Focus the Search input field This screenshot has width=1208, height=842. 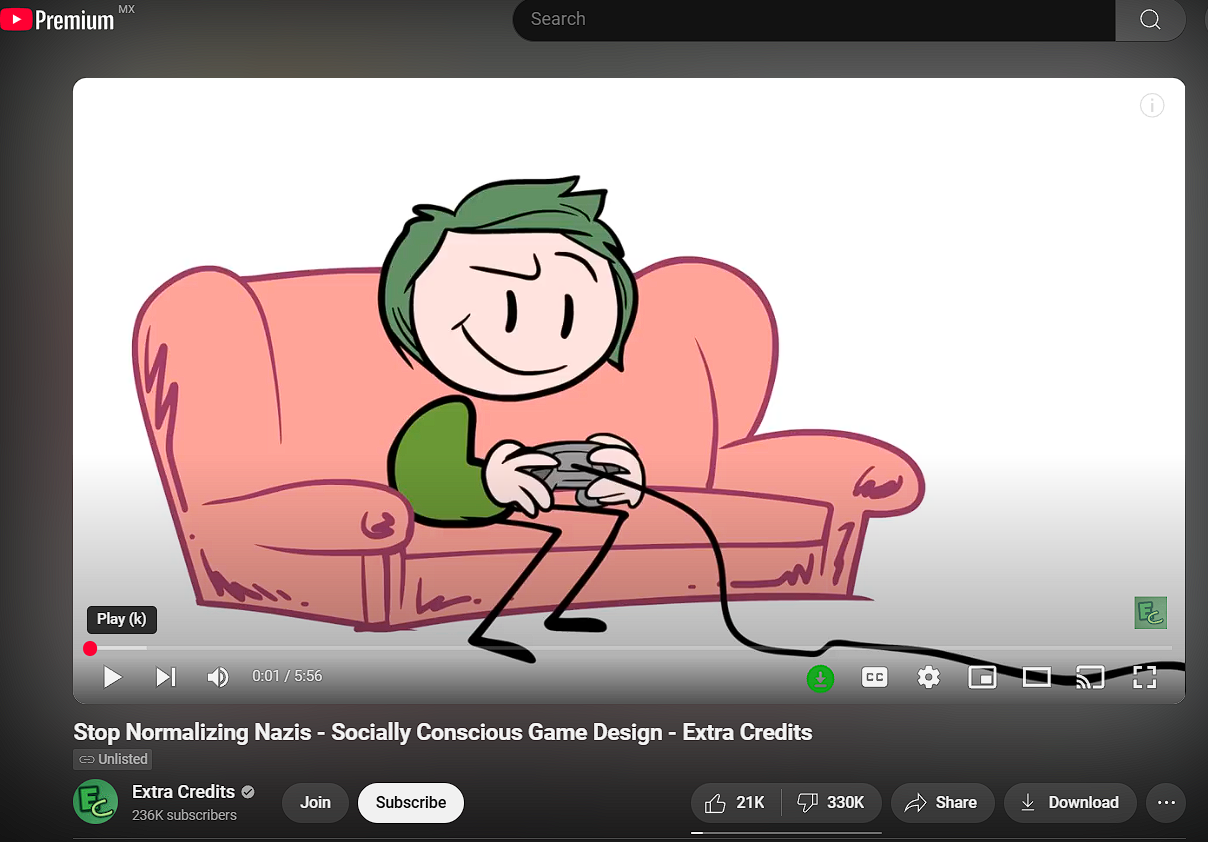814,19
